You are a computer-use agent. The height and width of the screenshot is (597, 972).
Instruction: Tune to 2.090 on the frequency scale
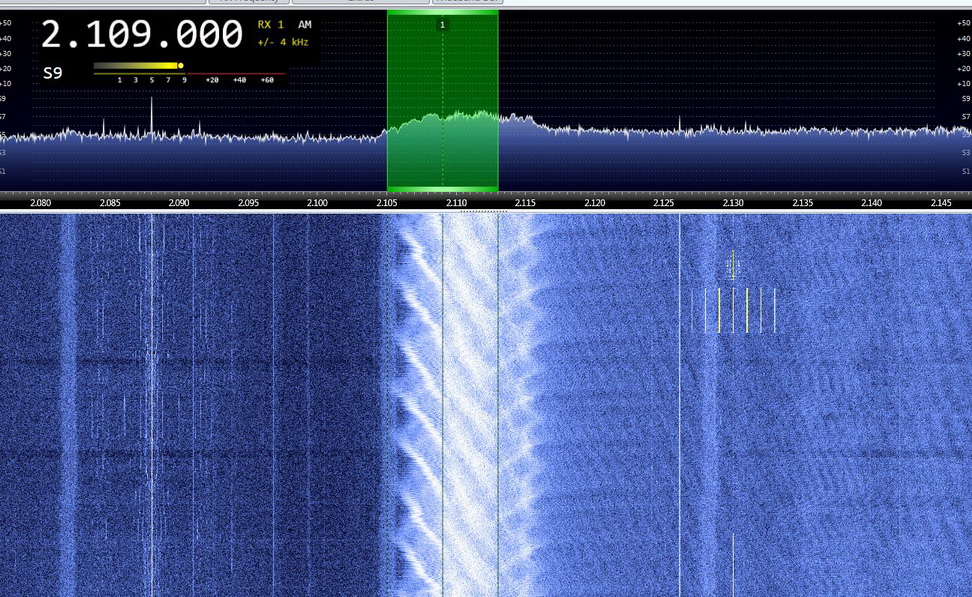(x=179, y=203)
